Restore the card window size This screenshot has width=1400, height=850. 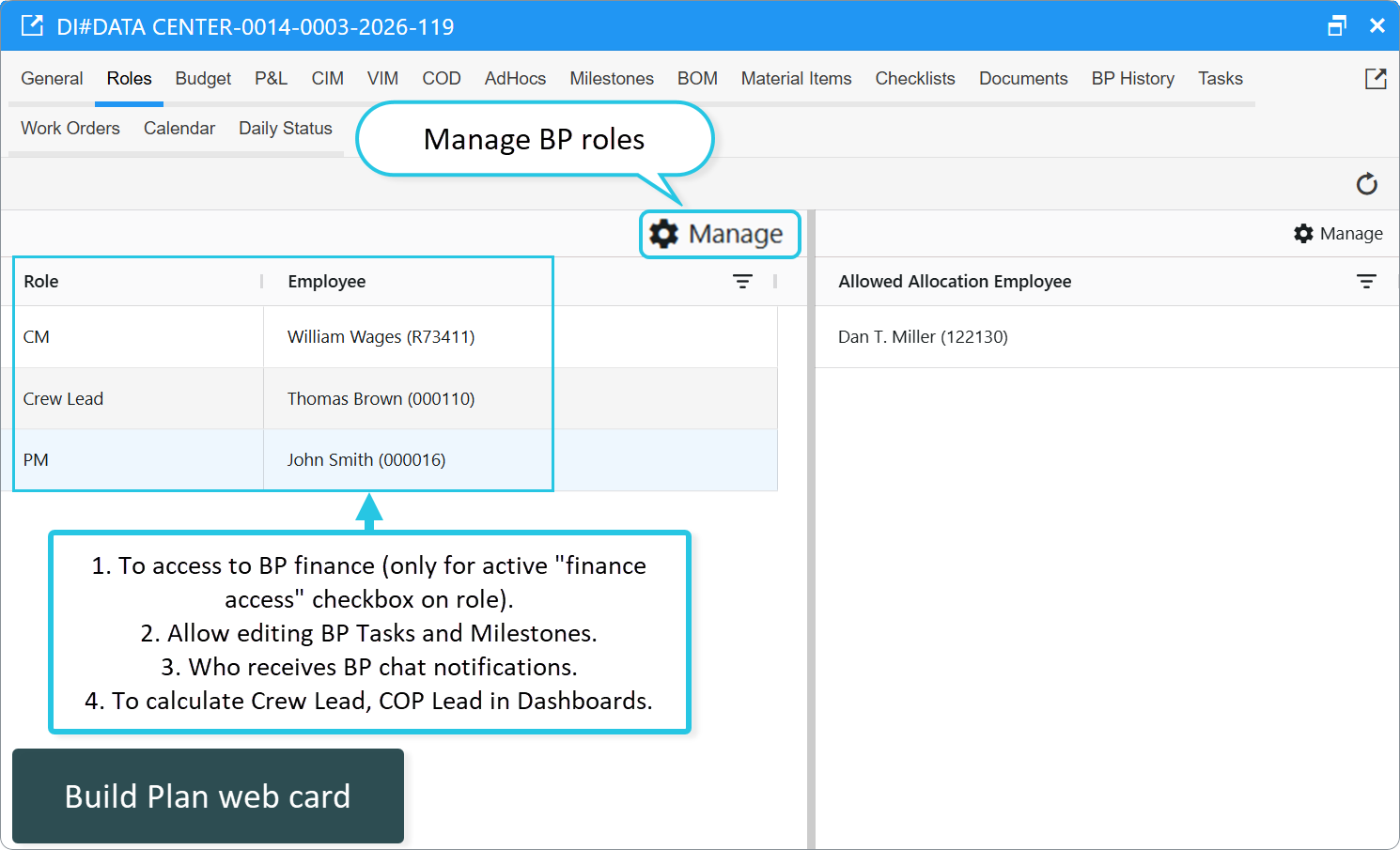pos(1337,25)
